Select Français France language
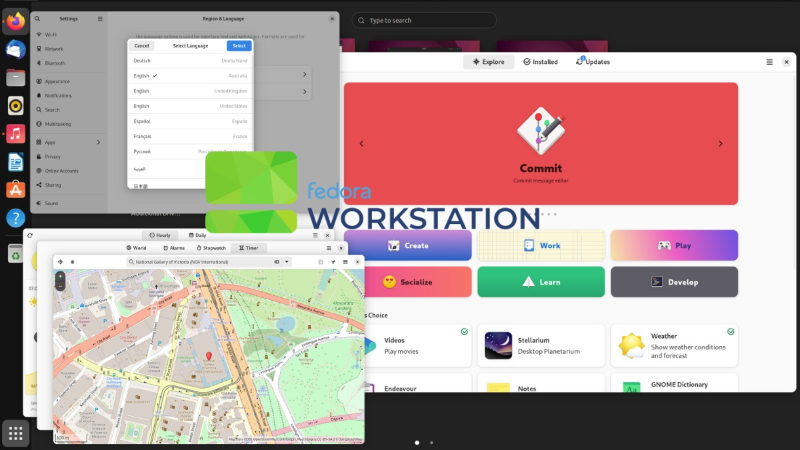The height and width of the screenshot is (450, 800). [x=190, y=136]
